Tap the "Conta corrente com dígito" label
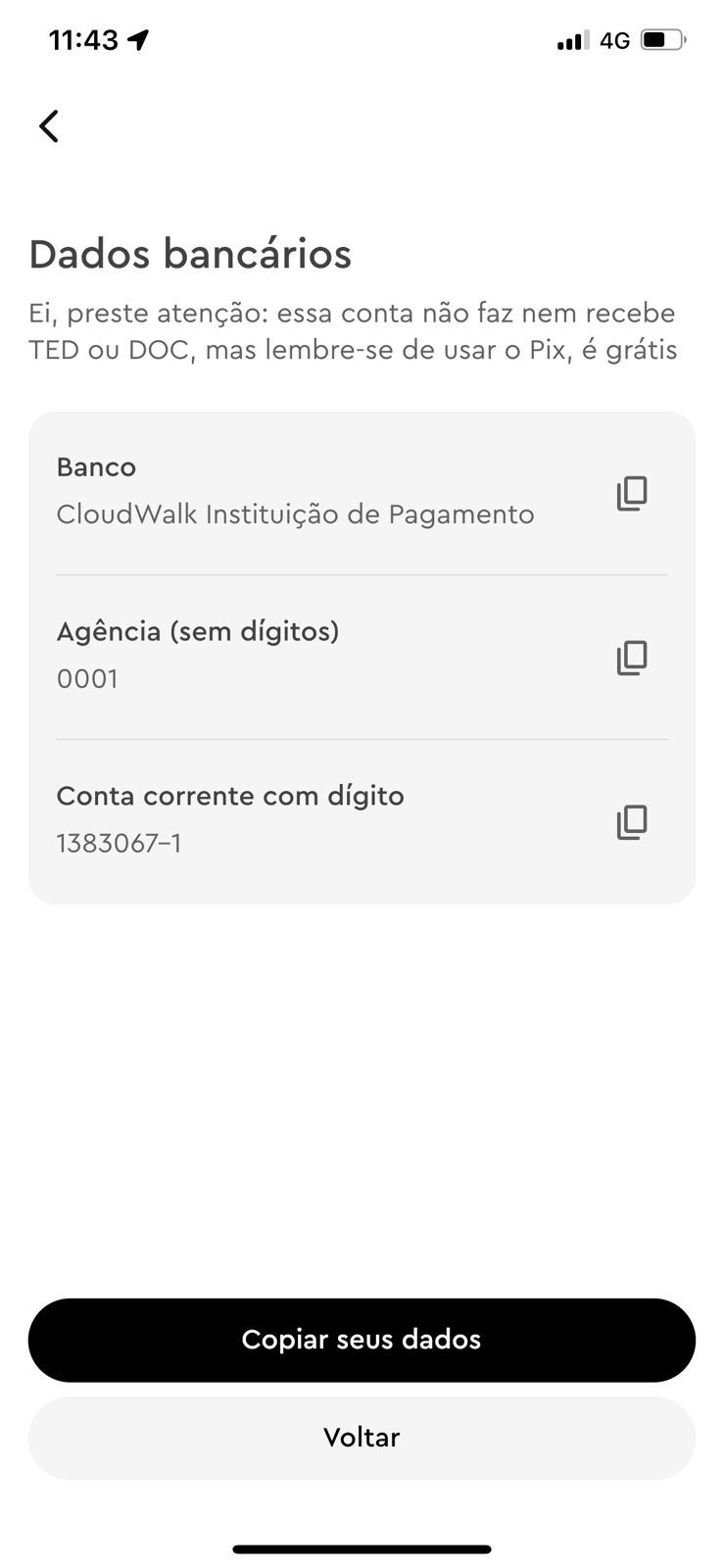724x1568 pixels. pos(230,796)
